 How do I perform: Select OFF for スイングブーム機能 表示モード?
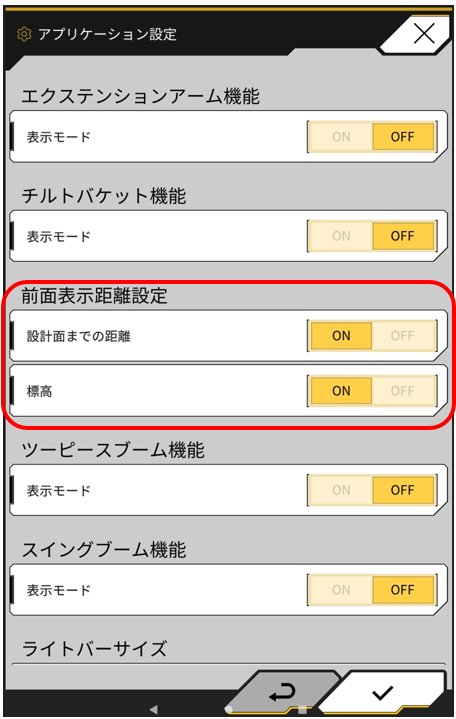point(403,590)
